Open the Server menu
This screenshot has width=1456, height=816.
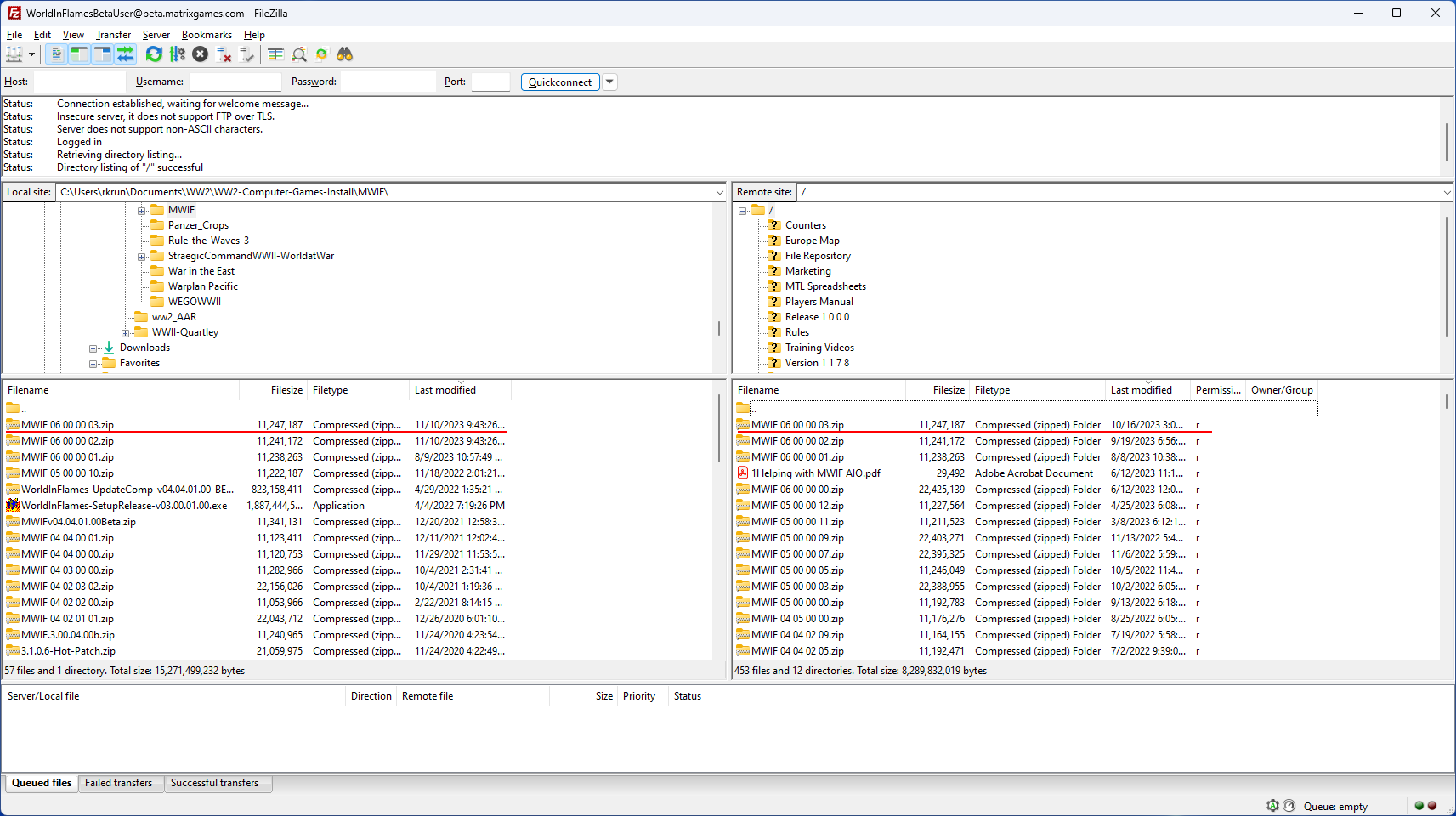tap(156, 35)
